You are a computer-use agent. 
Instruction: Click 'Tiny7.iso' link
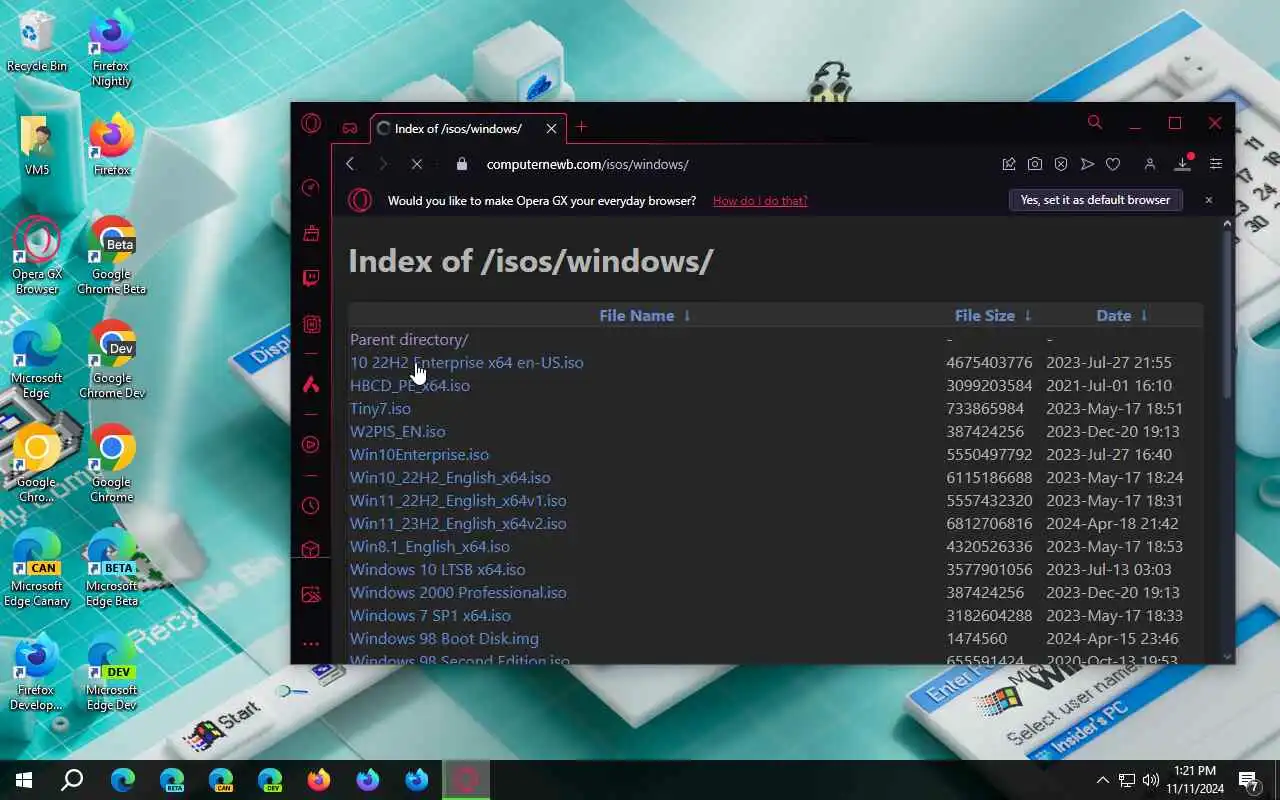tap(380, 408)
